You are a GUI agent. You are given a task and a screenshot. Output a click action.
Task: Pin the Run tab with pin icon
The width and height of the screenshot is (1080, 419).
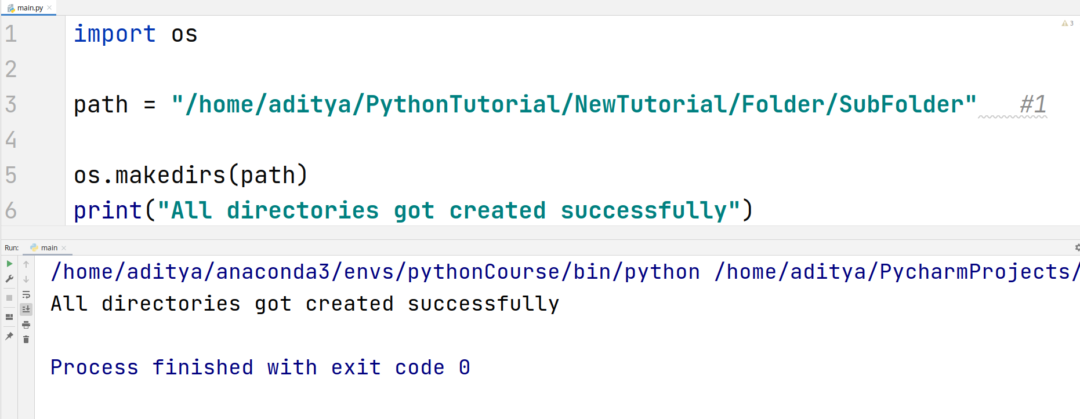click(x=10, y=336)
